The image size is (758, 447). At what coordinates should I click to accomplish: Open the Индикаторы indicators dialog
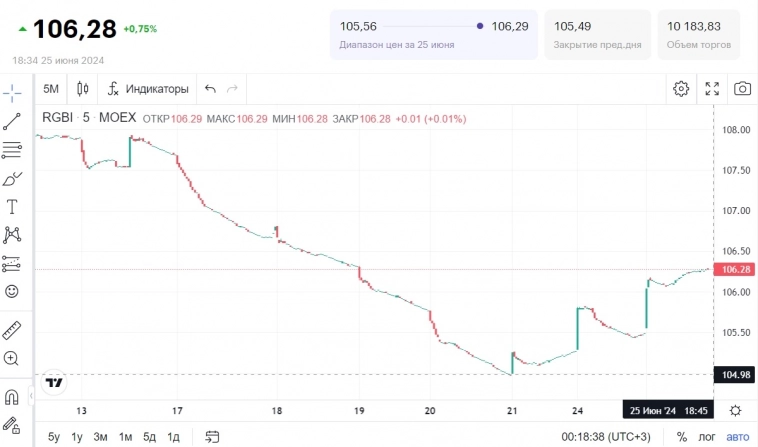147,89
